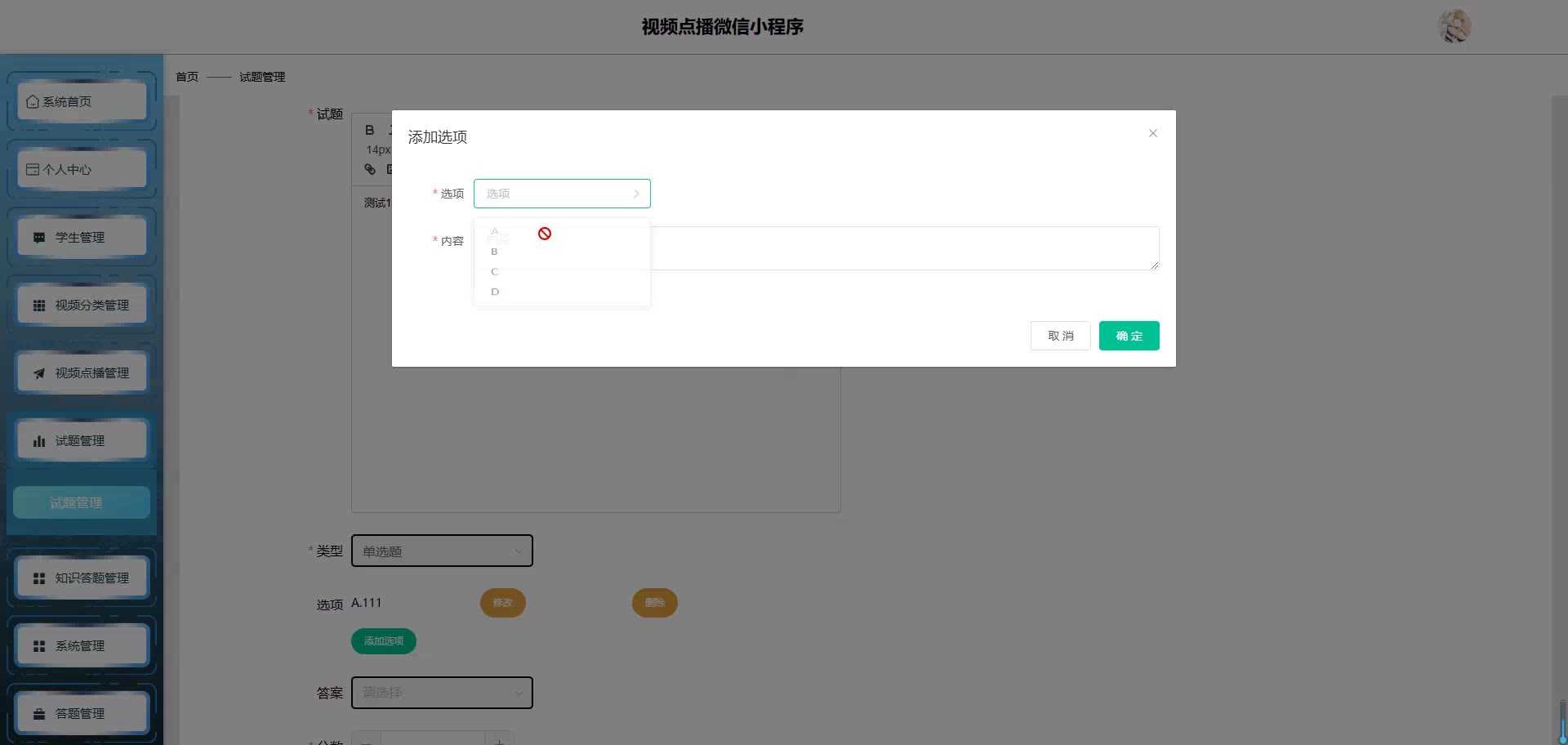
Task: Click the link icon in the editor toolbar
Action: click(370, 169)
